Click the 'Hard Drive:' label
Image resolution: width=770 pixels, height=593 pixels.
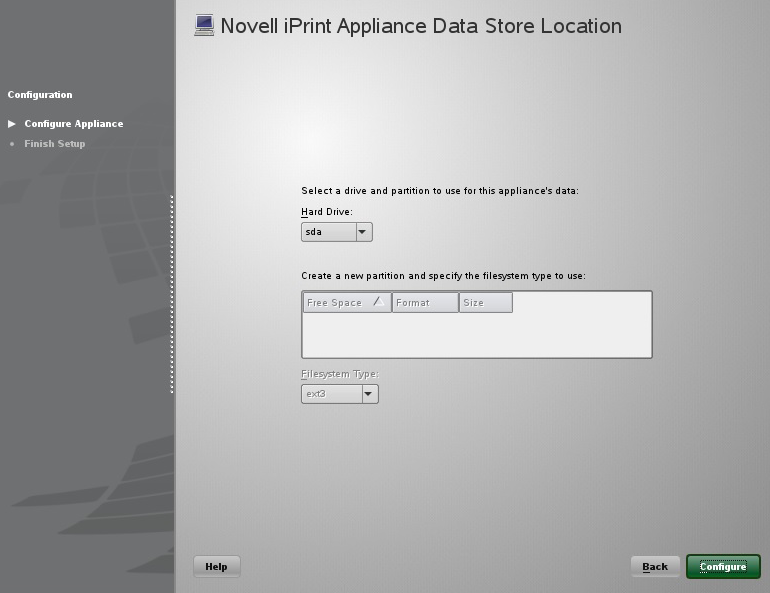point(327,212)
